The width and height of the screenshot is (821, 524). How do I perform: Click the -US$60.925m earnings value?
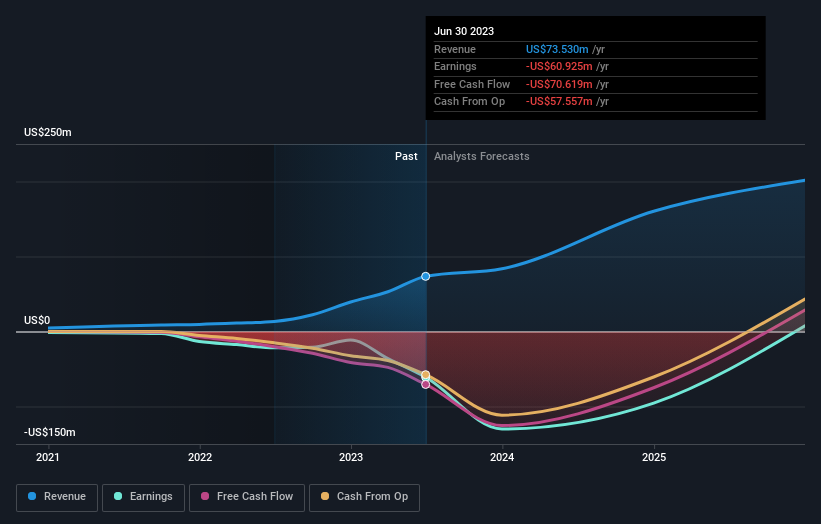tap(559, 66)
